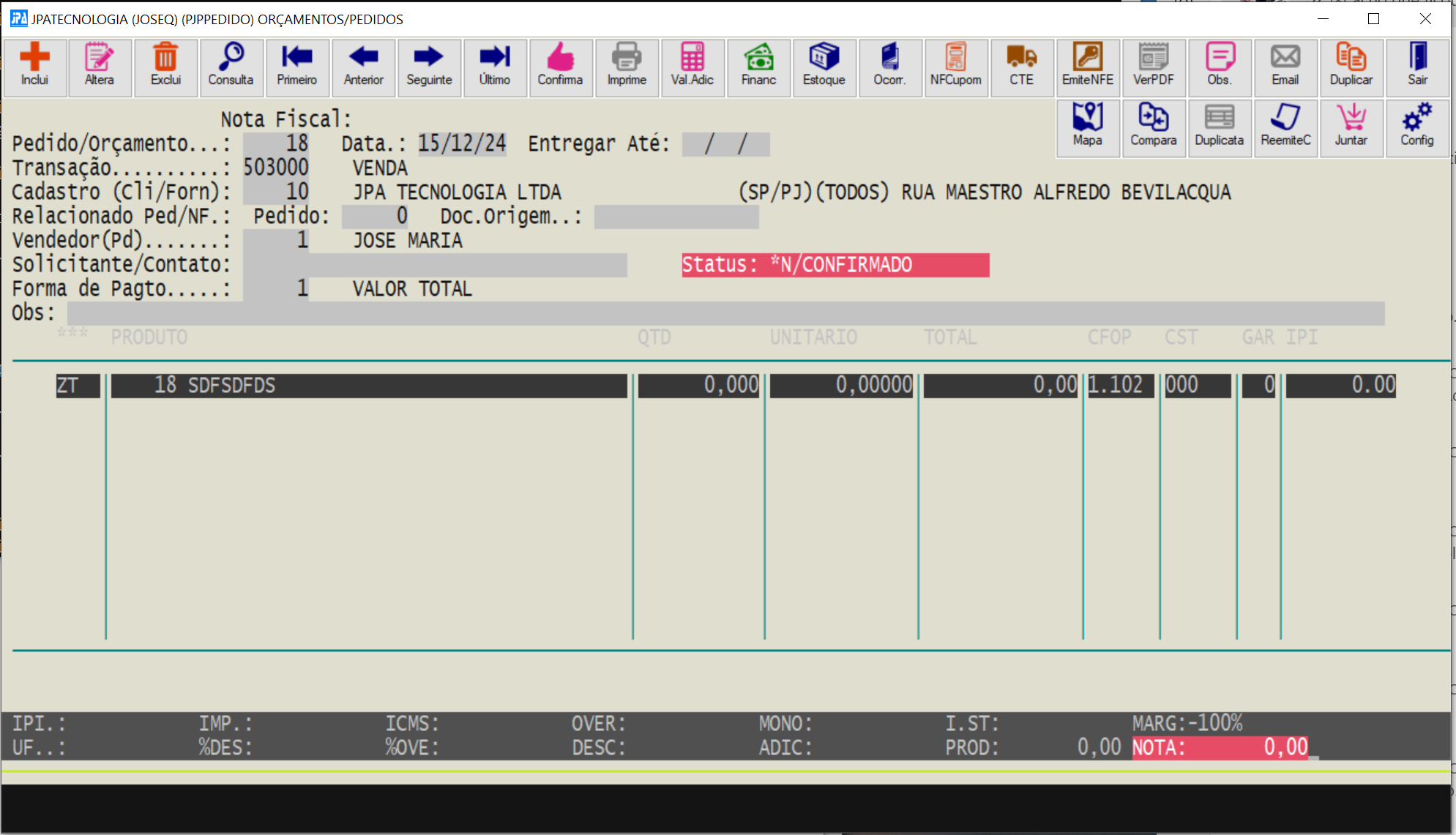Click the red Status N/CONFIRMADO banner
Image resolution: width=1456 pixels, height=835 pixels.
point(835,265)
